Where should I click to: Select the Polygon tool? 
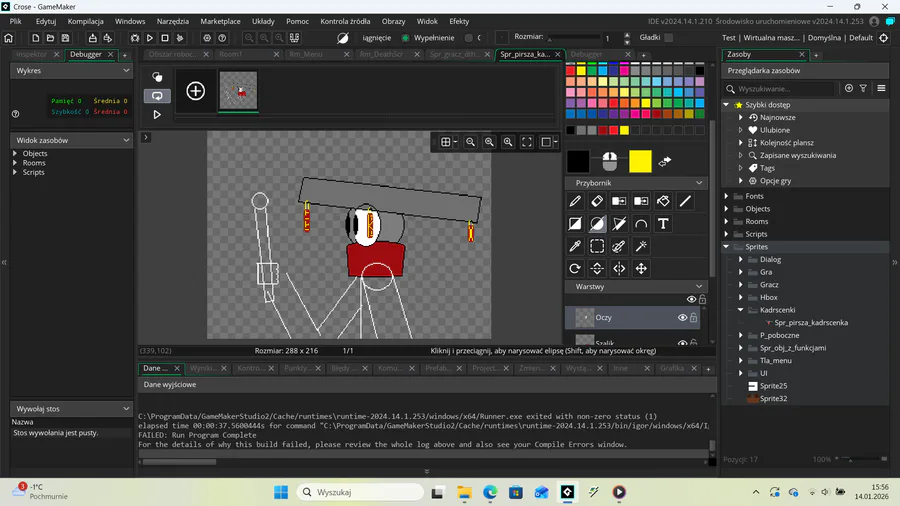click(x=619, y=224)
